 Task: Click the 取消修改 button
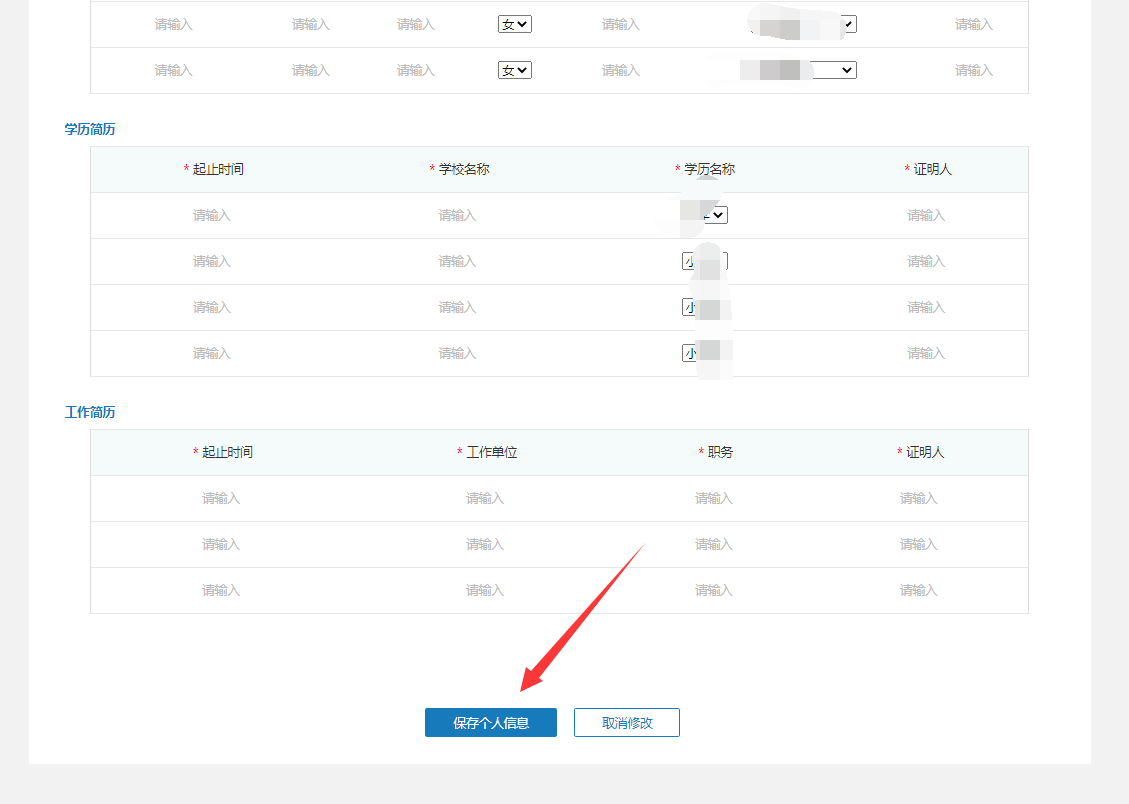click(626, 723)
